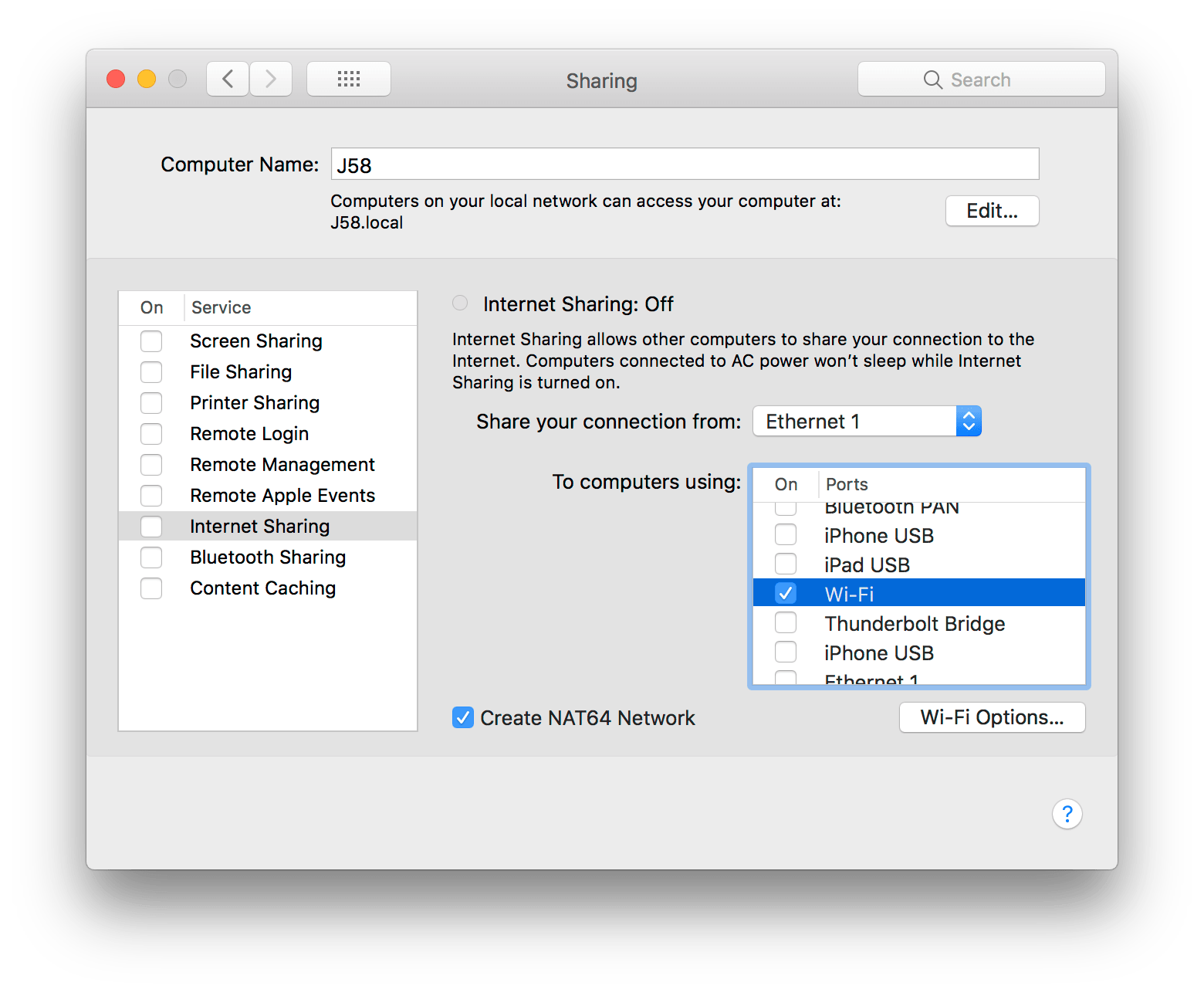Go back with the left chevron button

point(228,79)
